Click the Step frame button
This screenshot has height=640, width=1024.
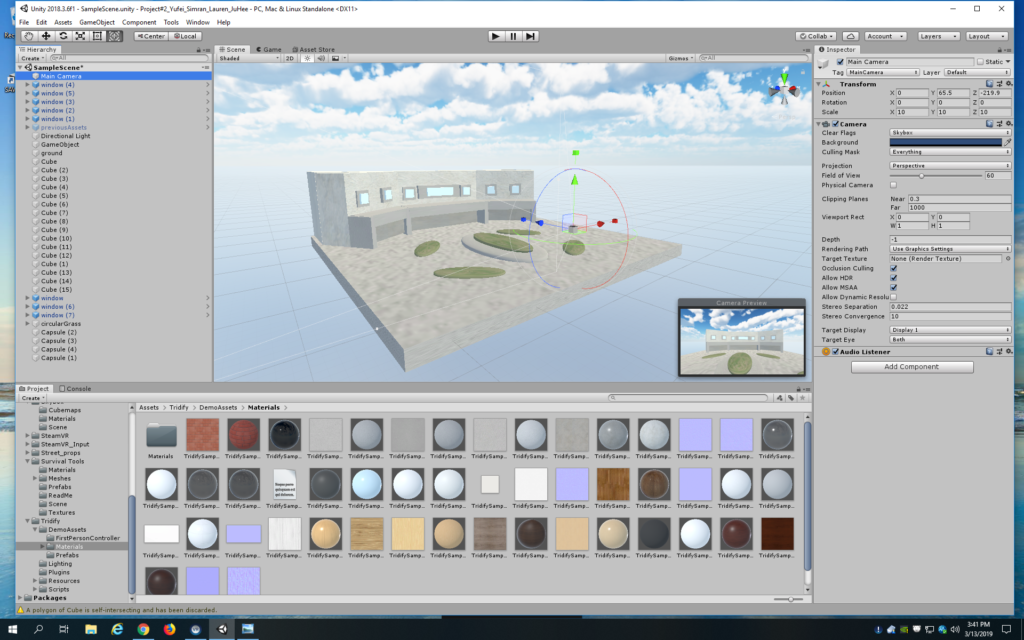530,36
